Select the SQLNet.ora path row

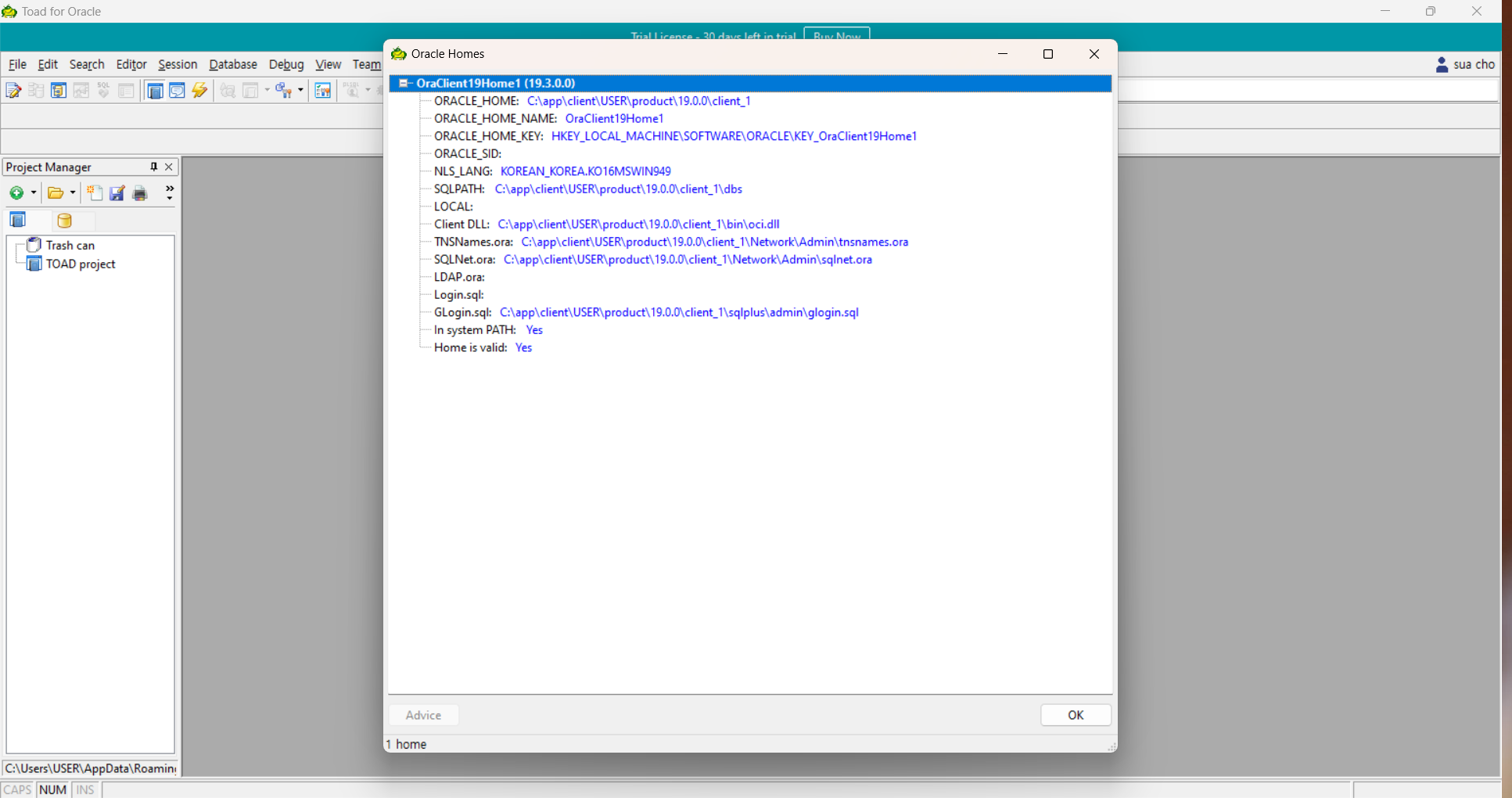click(x=653, y=260)
